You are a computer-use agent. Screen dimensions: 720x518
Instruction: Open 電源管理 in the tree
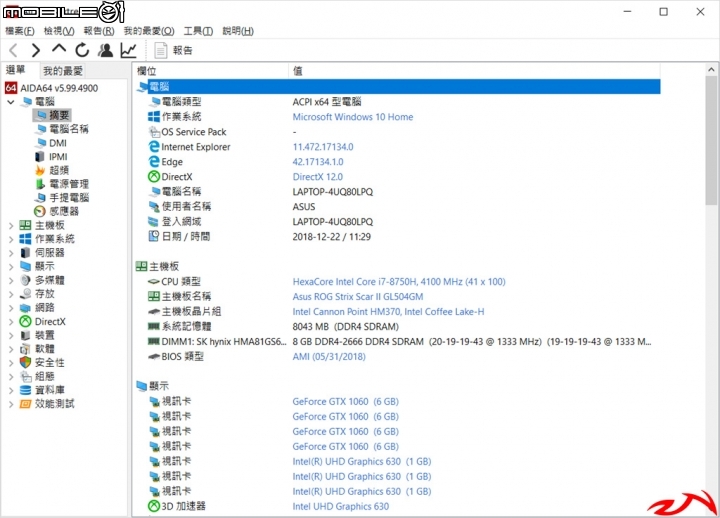tap(62, 184)
